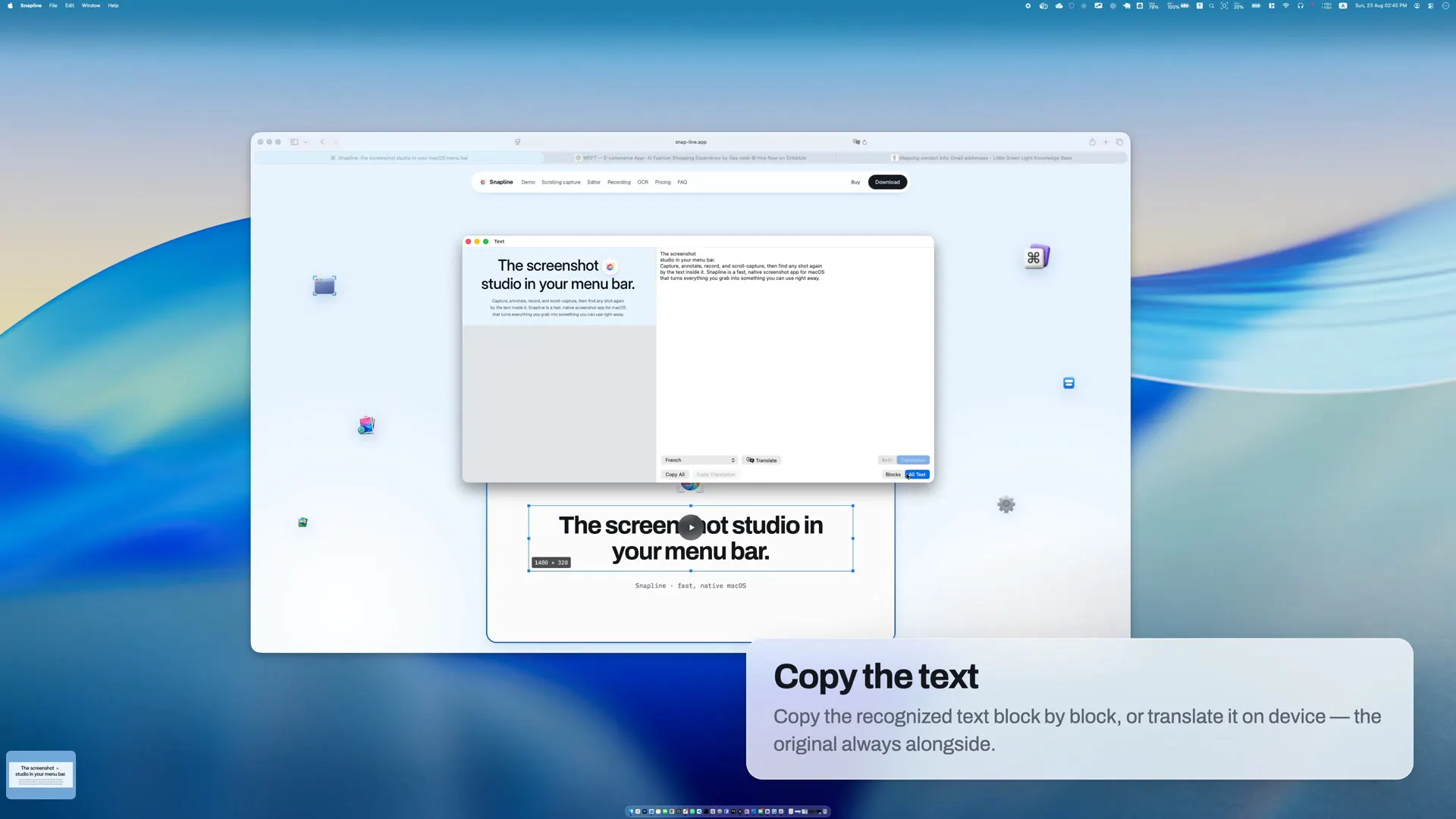Screen dimensions: 1456x819
Task: Click the Copy All button
Action: [674, 475]
